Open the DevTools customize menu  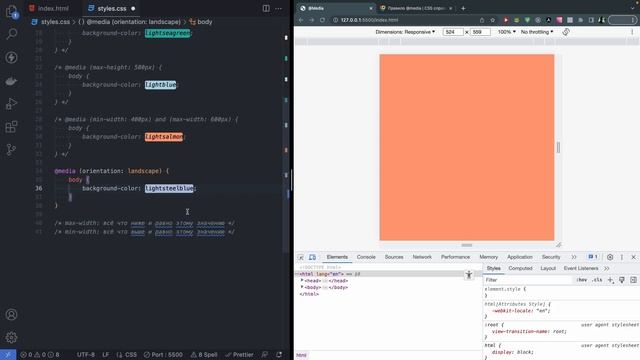point(622,257)
